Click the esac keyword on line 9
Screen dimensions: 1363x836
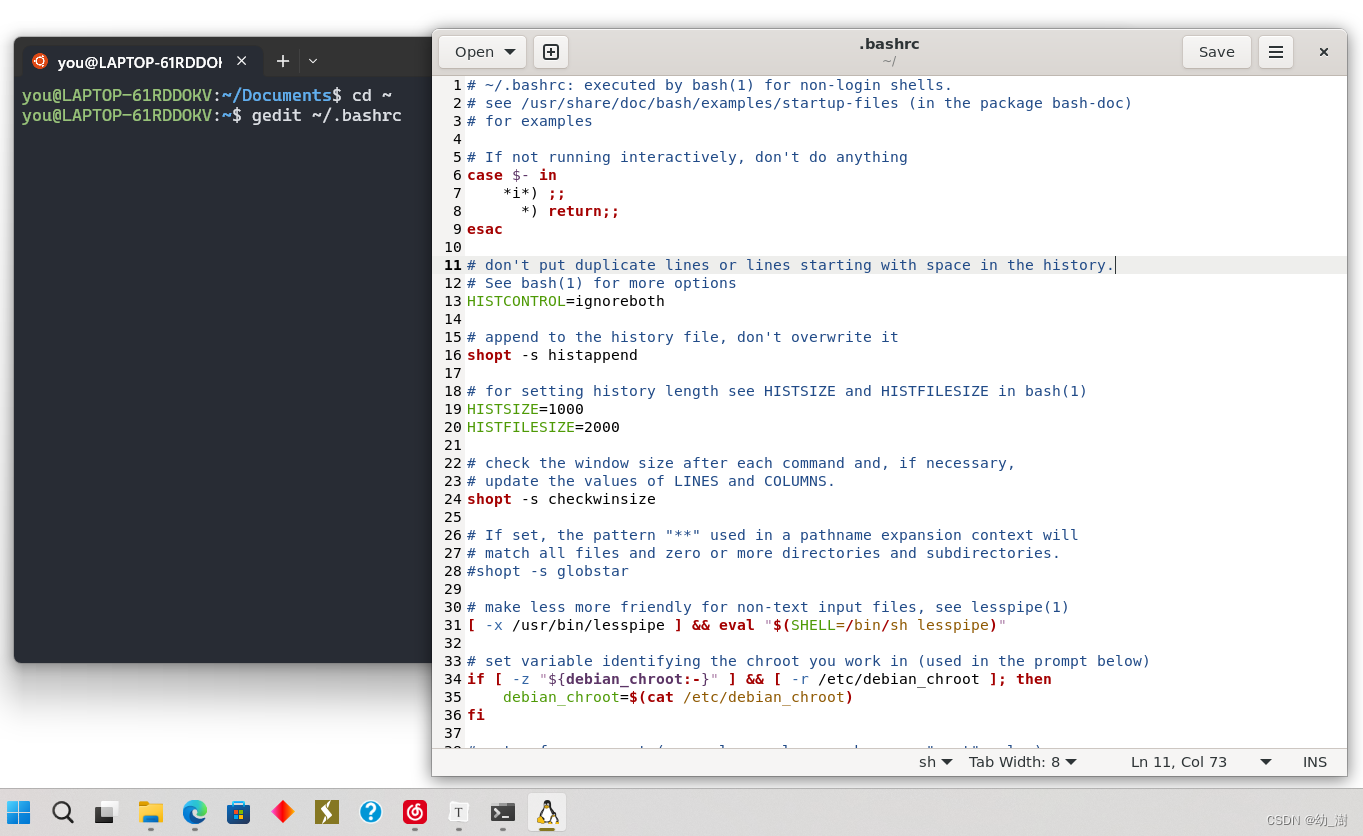pyautogui.click(x=485, y=229)
